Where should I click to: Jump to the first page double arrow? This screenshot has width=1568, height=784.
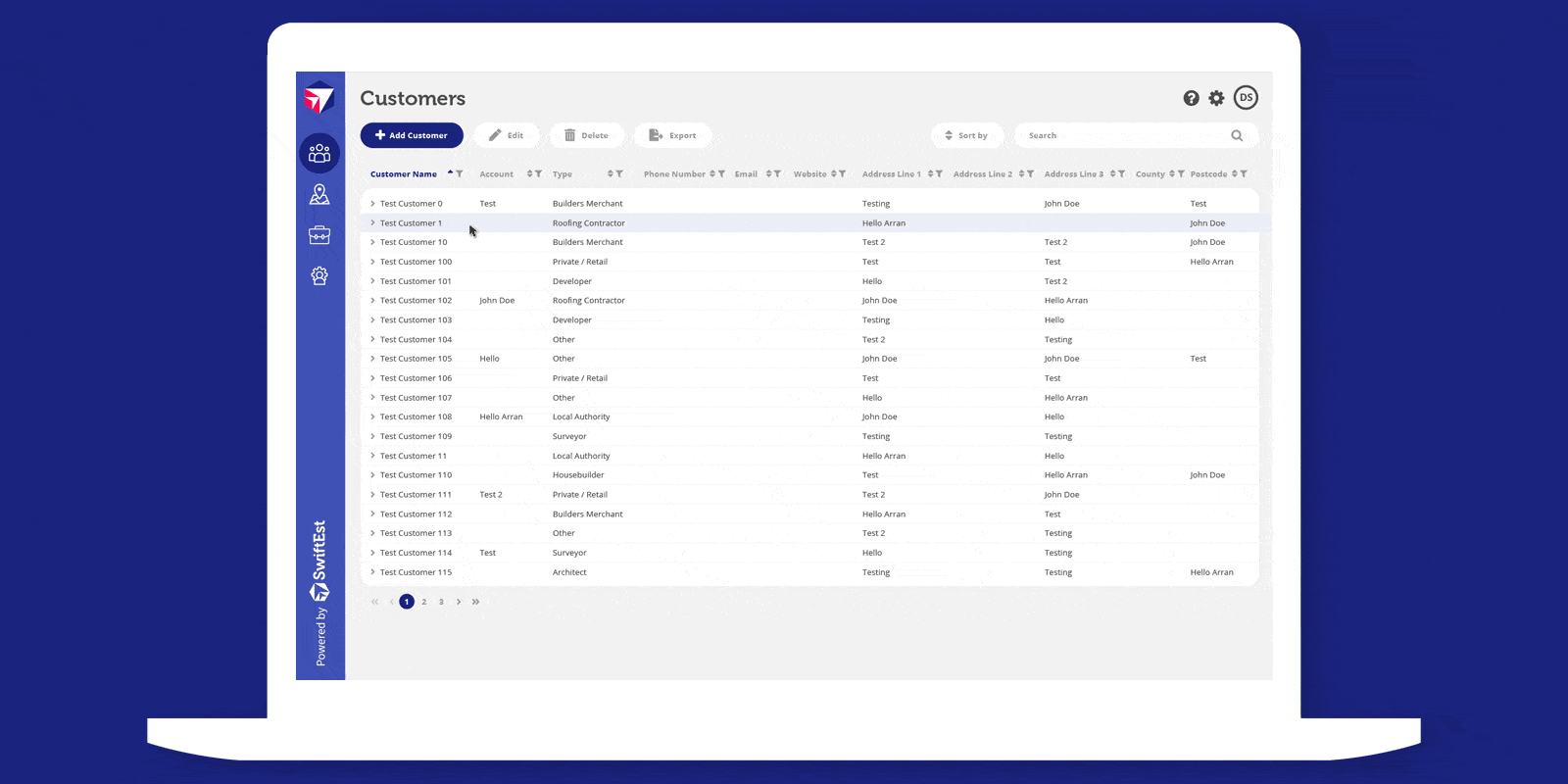pyautogui.click(x=374, y=602)
